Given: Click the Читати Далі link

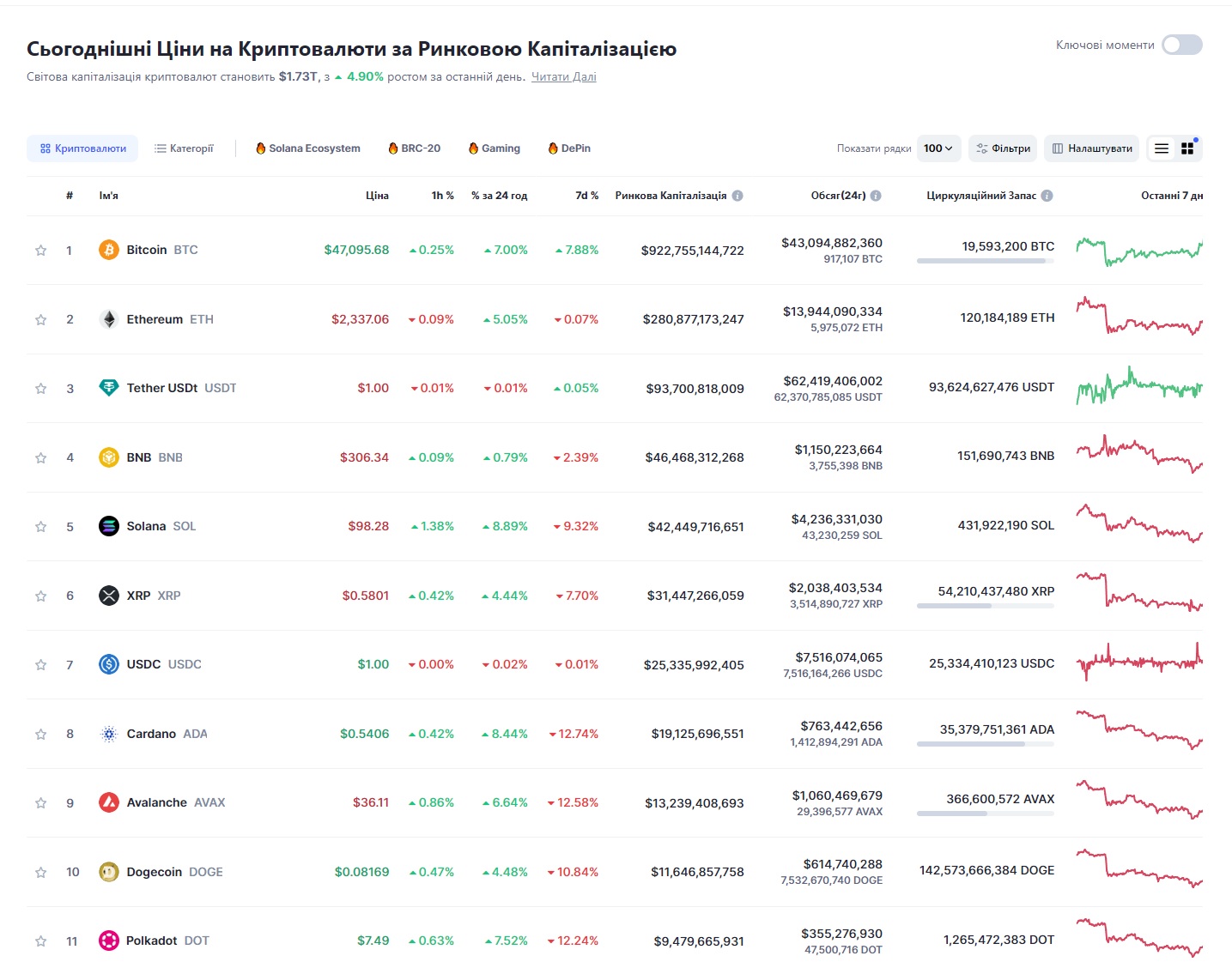Looking at the screenshot, I should tap(564, 76).
